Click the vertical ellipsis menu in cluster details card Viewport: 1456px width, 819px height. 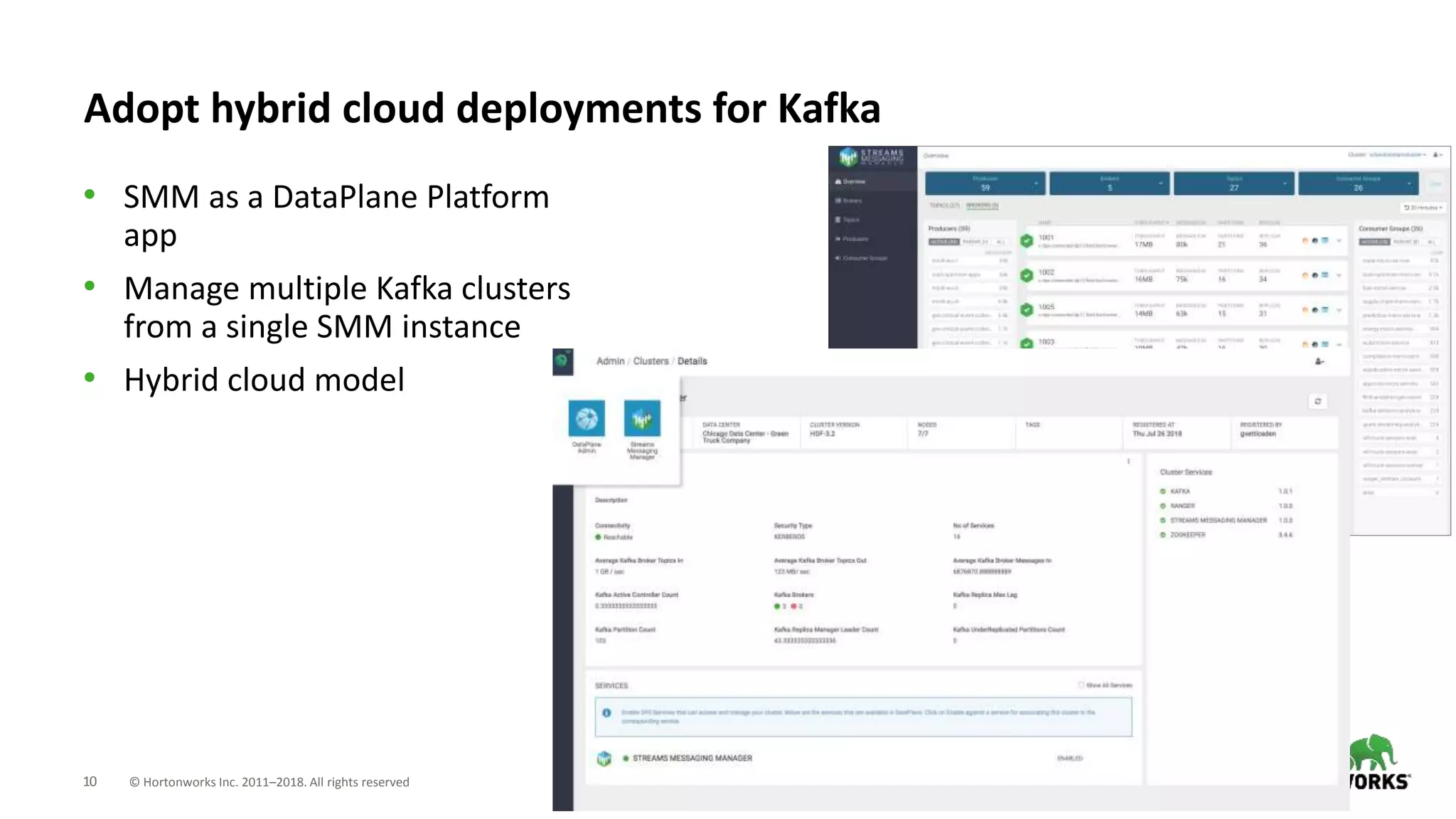(1128, 461)
